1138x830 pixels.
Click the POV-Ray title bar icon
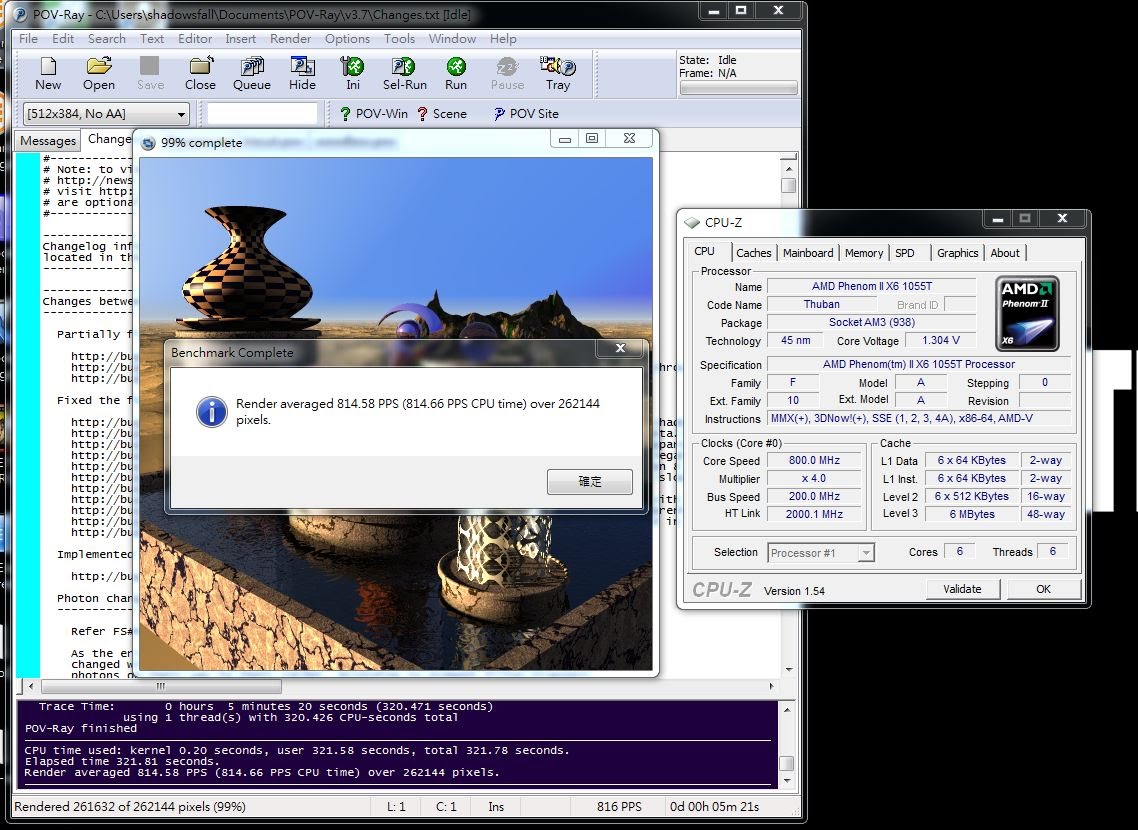pos(21,15)
